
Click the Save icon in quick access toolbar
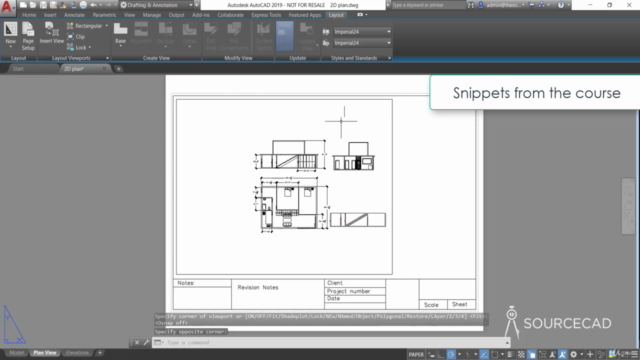coord(43,5)
